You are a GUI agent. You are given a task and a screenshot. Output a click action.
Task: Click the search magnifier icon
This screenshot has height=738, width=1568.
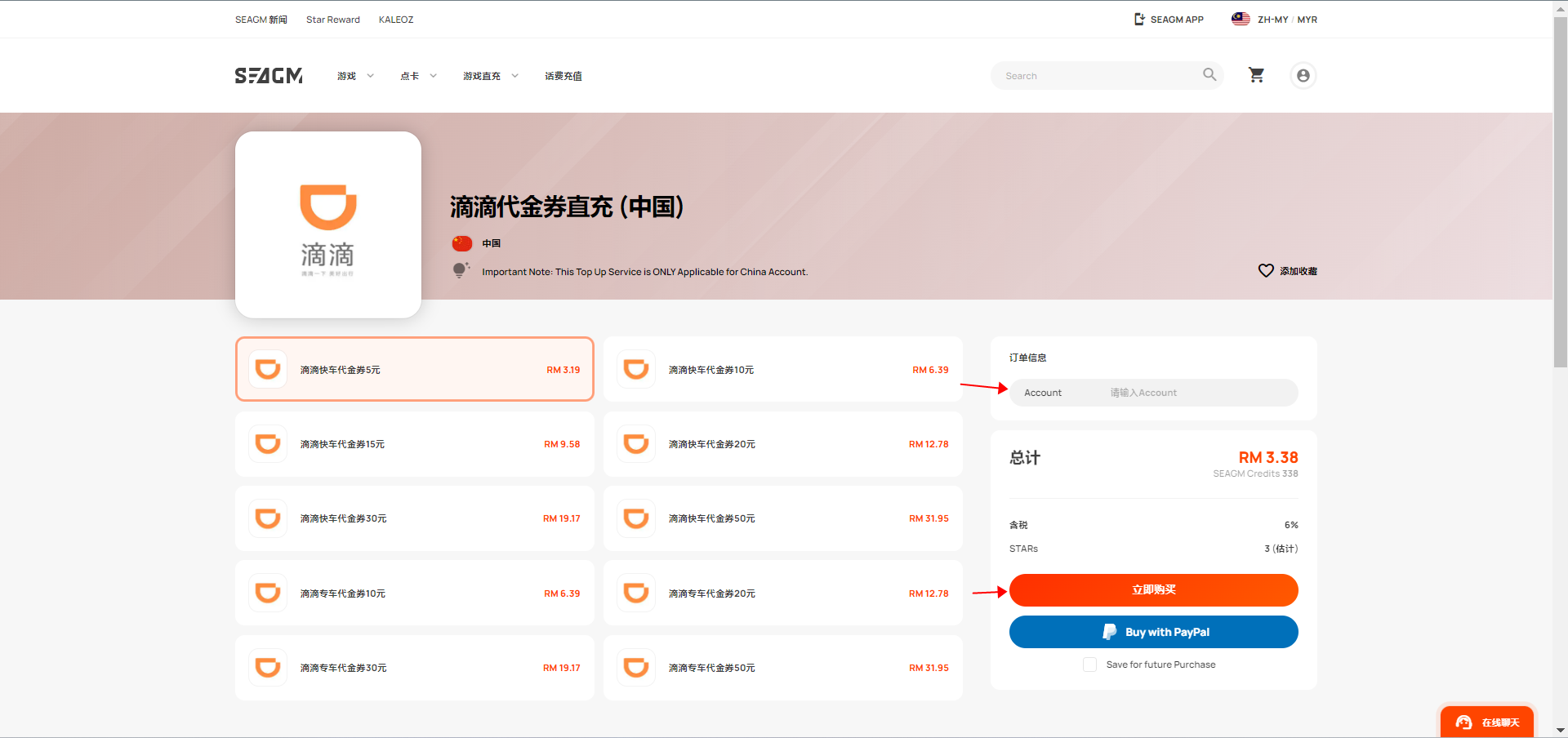(x=1209, y=75)
